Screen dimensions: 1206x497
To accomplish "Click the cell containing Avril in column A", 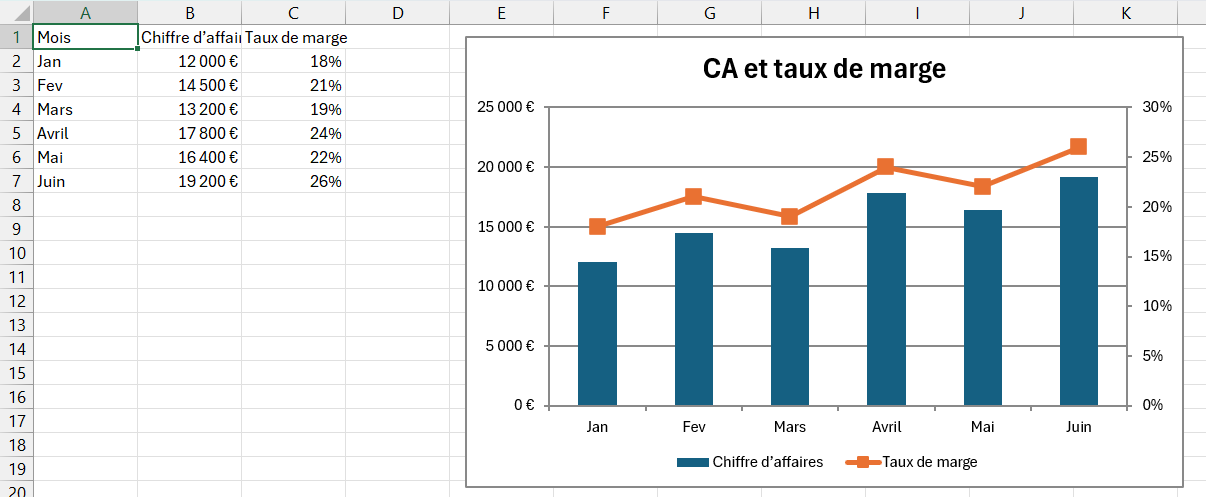I will tap(85, 133).
